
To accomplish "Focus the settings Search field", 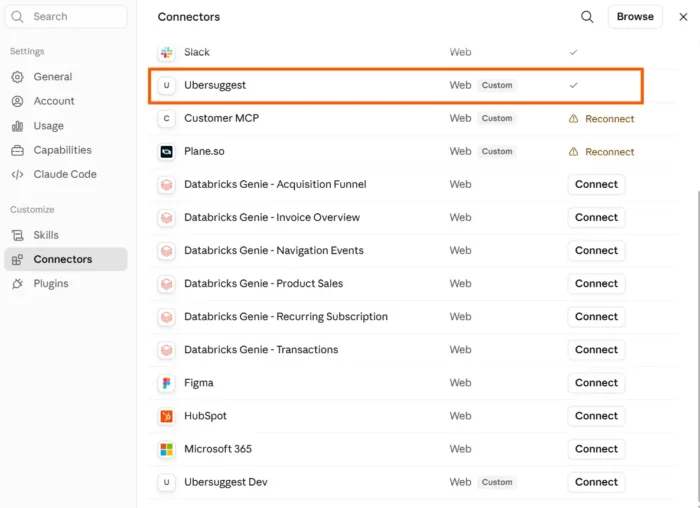I will tap(66, 17).
